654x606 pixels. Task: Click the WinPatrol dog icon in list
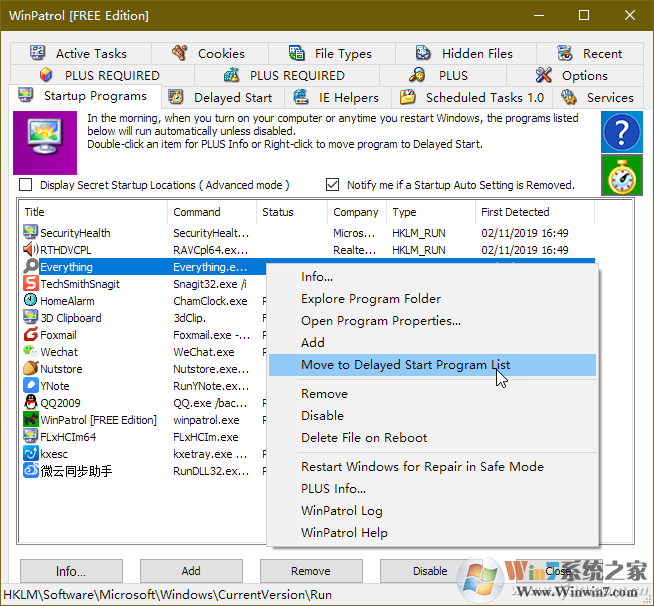click(30, 420)
